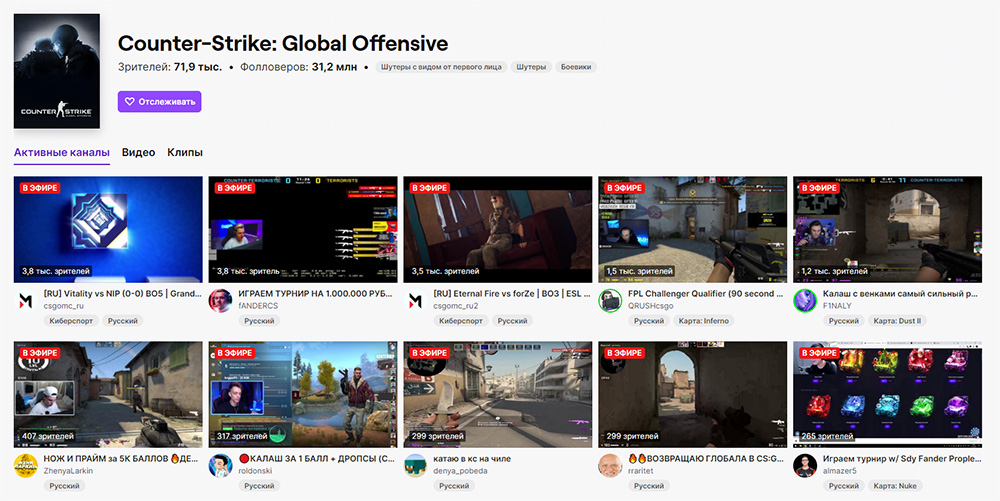
Task: Click Русский tag under rraritet
Action: 649,486
